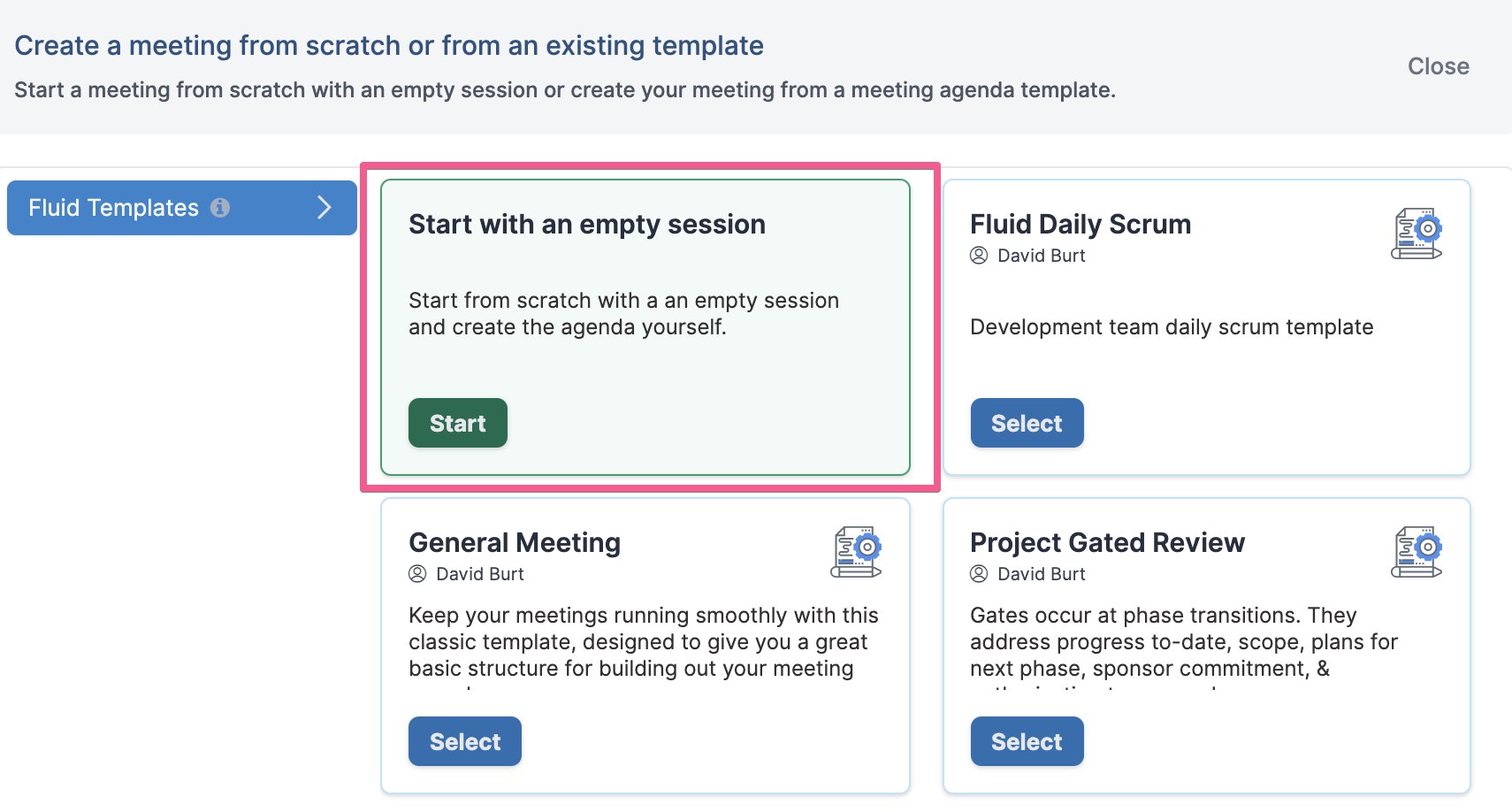Screen dimensions: 1512x812
Task: Click the Start with an empty session heading
Action: point(587,225)
